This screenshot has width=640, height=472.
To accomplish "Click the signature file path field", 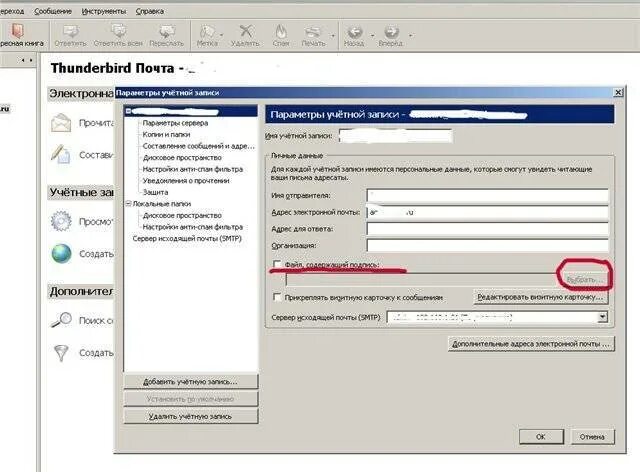I will pyautogui.click(x=422, y=280).
